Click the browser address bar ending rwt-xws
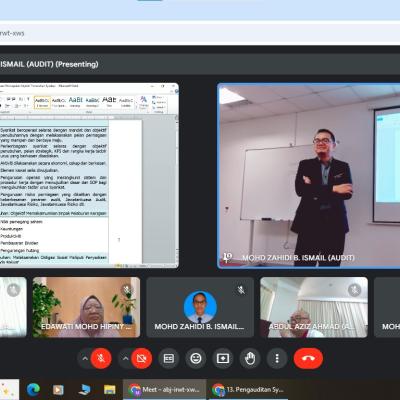Viewport: 400px width, 400px height. pyautogui.click(x=200, y=33)
